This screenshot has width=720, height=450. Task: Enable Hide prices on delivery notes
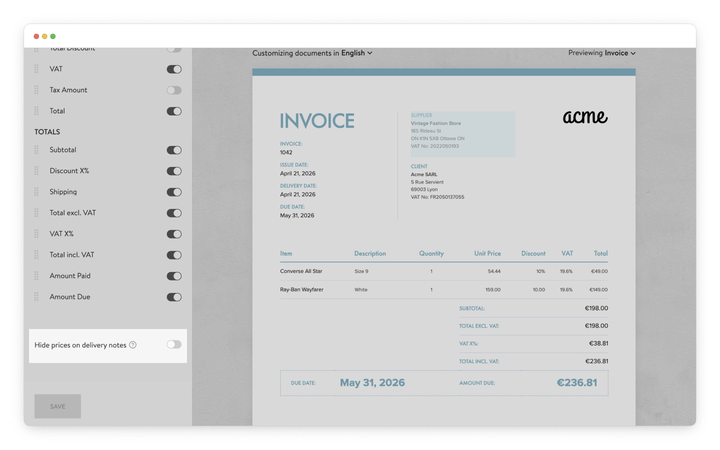click(x=174, y=344)
